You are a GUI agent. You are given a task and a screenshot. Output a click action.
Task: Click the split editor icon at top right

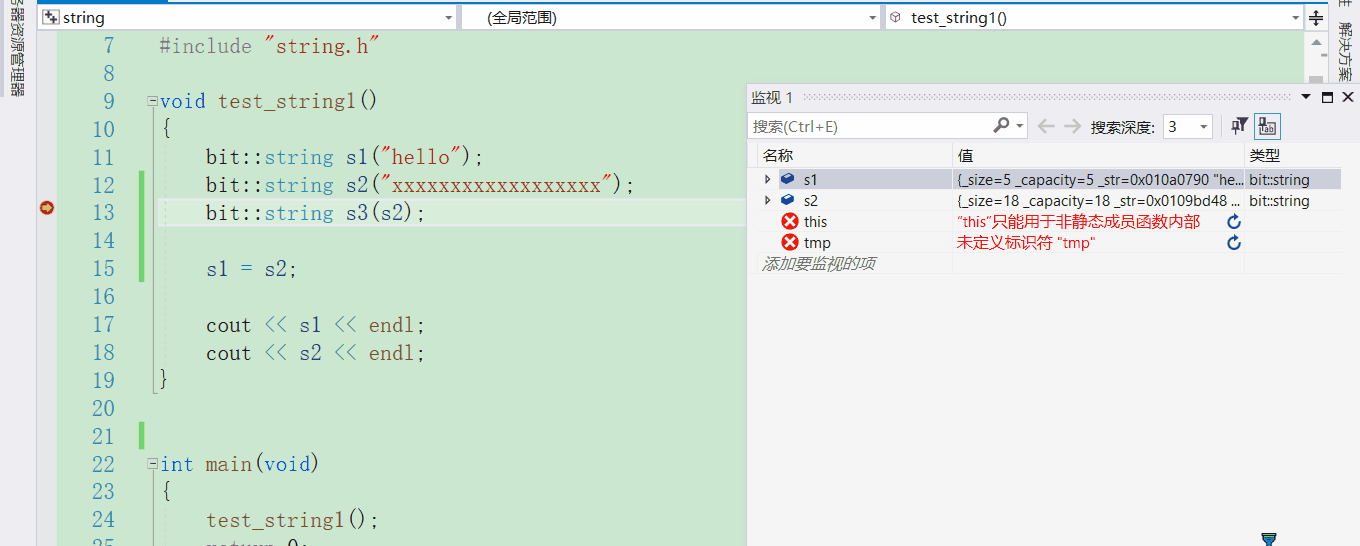(x=1316, y=18)
